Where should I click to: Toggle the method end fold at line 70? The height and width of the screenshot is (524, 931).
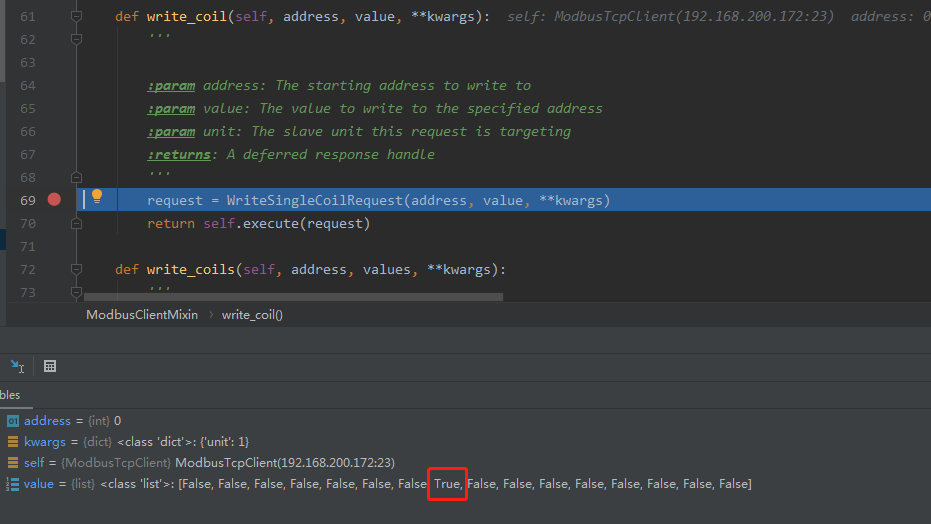(x=76, y=224)
